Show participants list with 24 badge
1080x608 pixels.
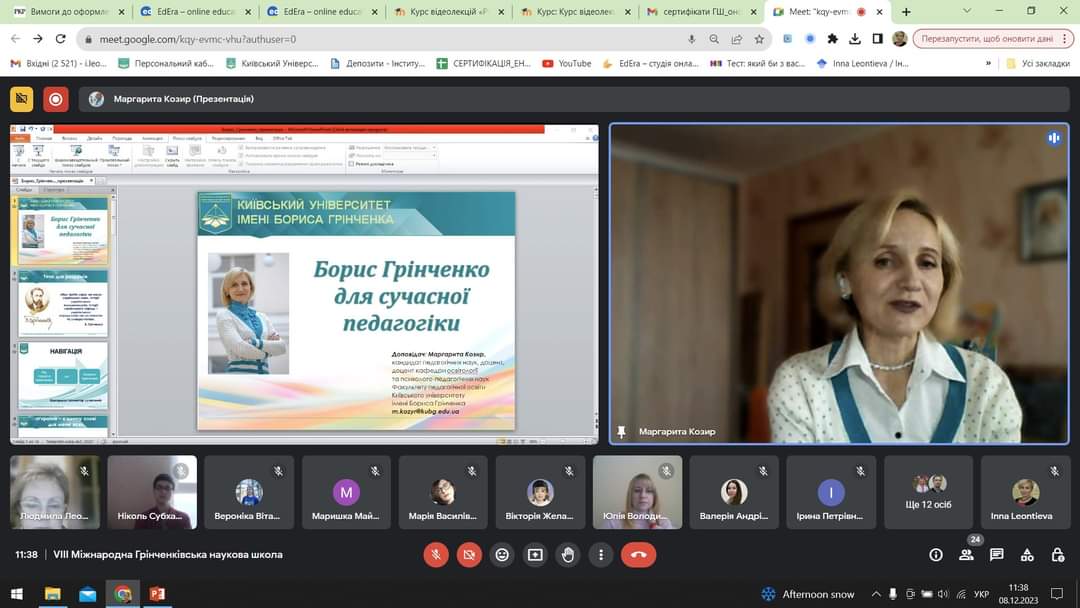[966, 554]
